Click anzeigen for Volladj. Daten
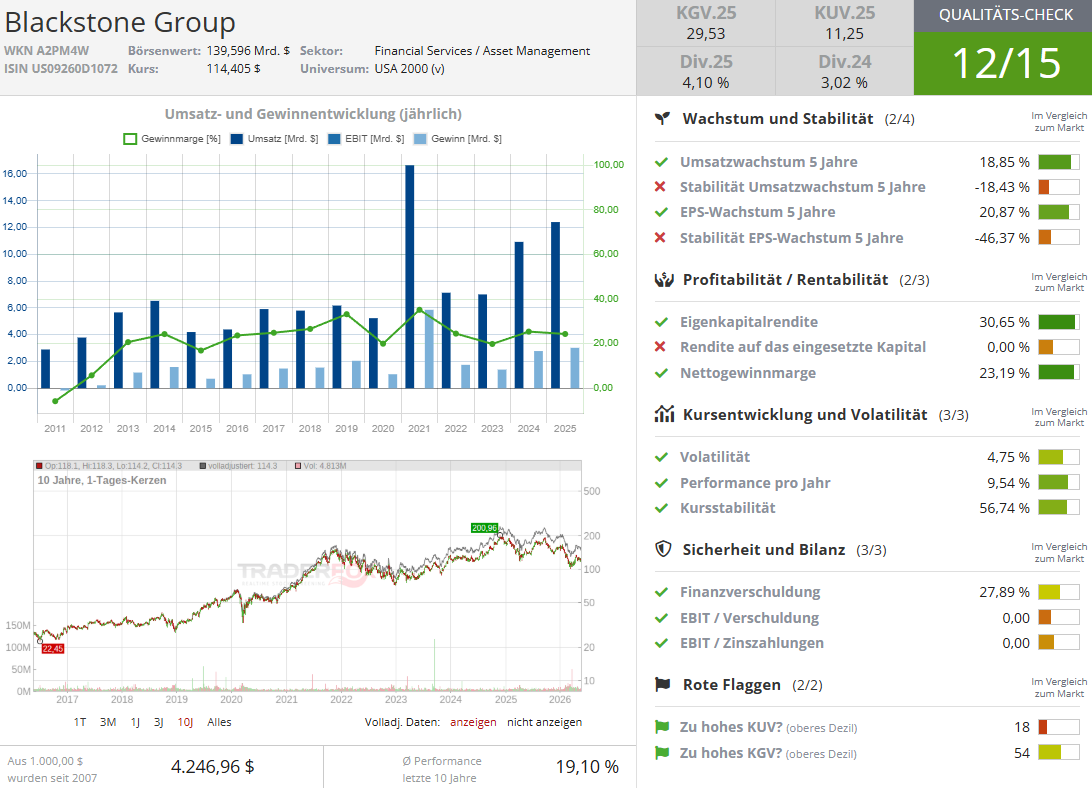 tap(473, 723)
